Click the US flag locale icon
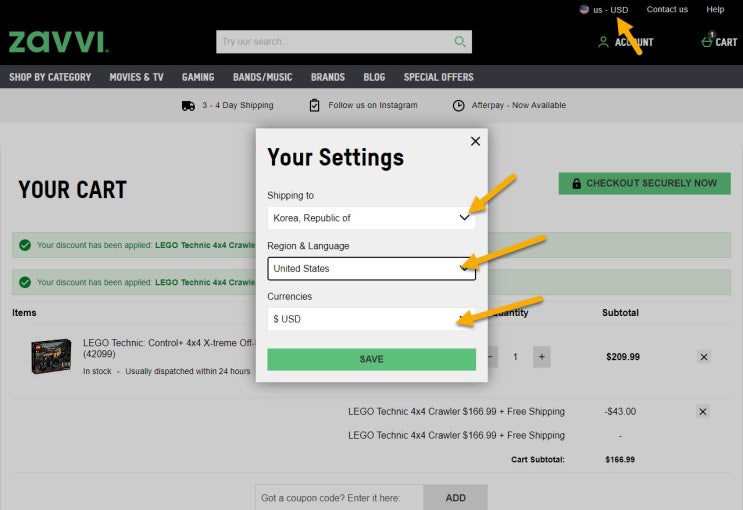The width and height of the screenshot is (743, 510). coord(584,9)
